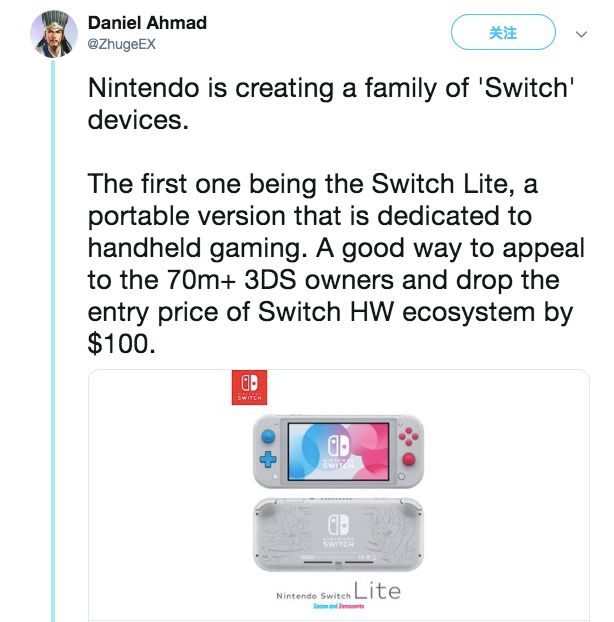
Task: Open the @ZhugeEX handle link
Action: 121,44
